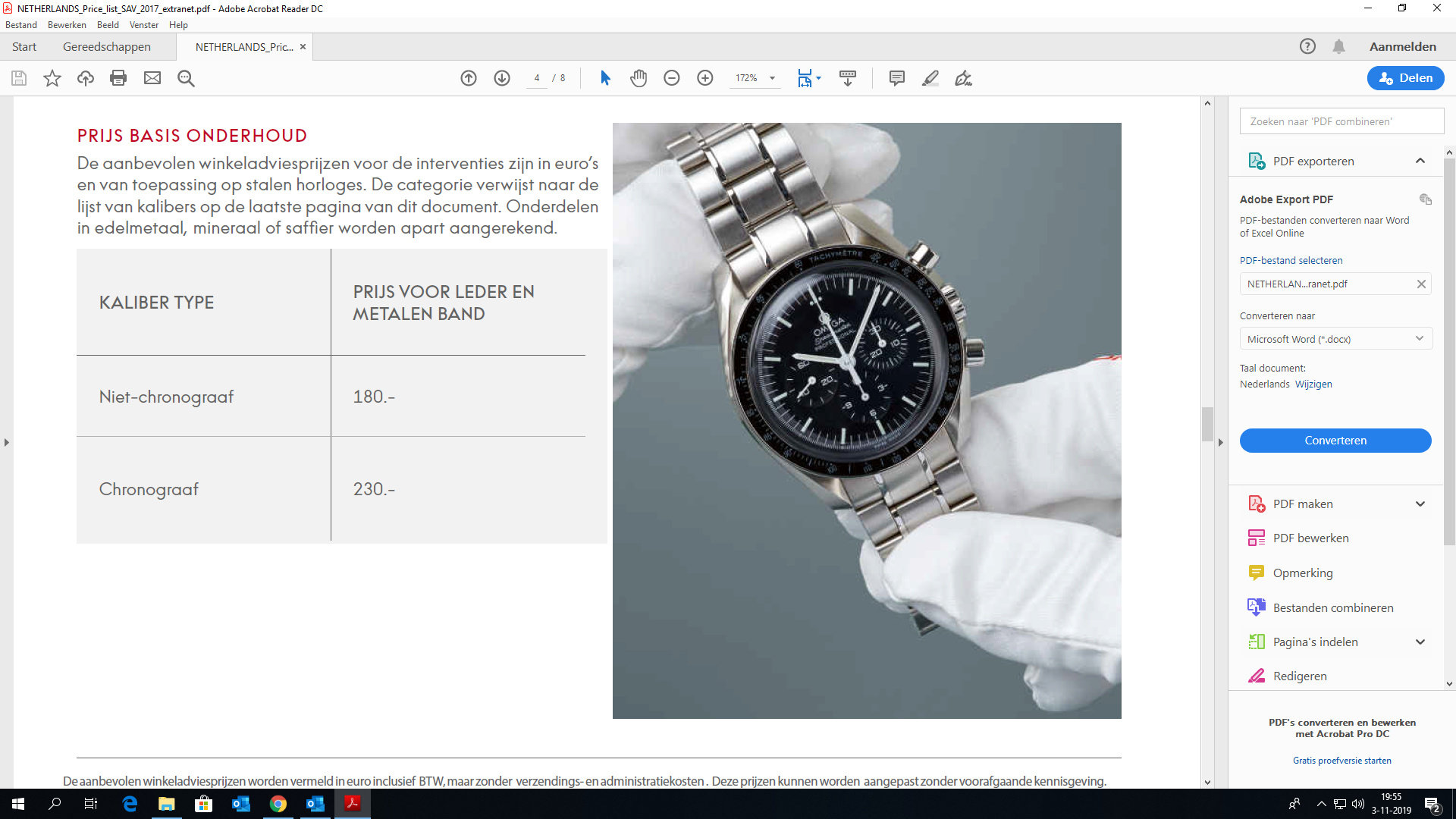Open the Windows action center notifications
Image resolution: width=1456 pixels, height=819 pixels.
[1432, 805]
